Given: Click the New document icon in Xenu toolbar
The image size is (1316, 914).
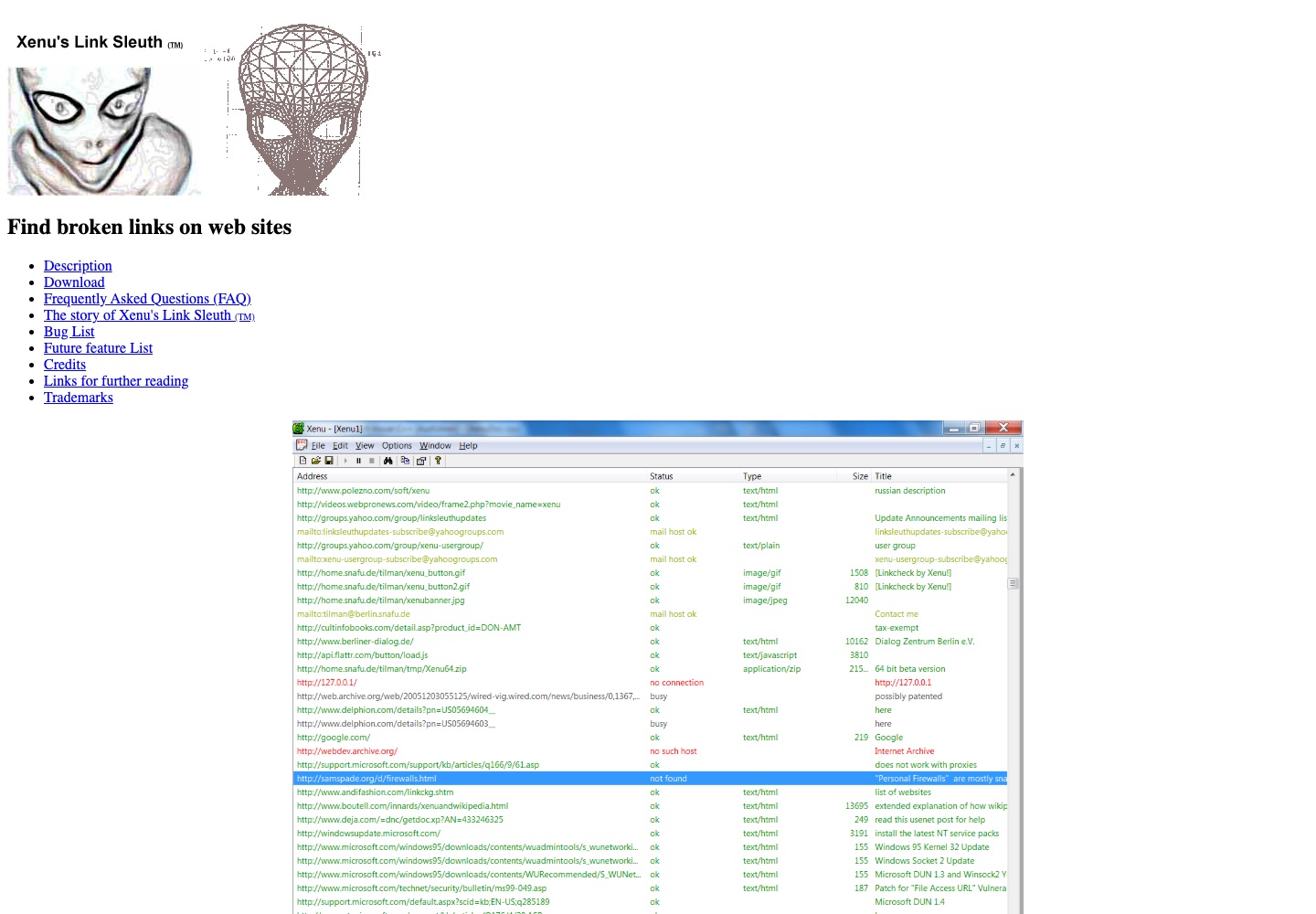Looking at the screenshot, I should coord(302,461).
